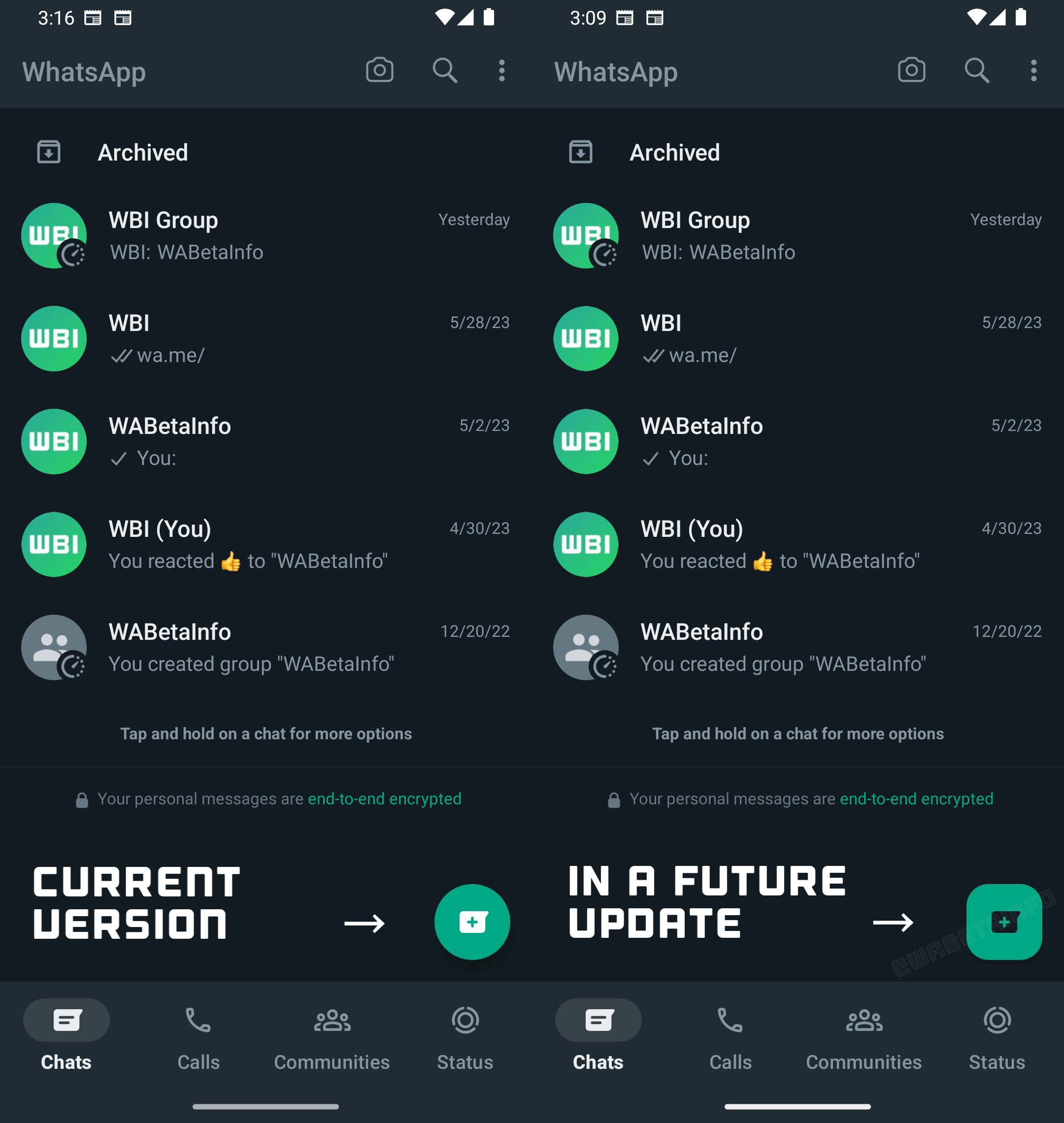Select Chats tab on right screen
The image size is (1064, 1123).
[x=598, y=1036]
